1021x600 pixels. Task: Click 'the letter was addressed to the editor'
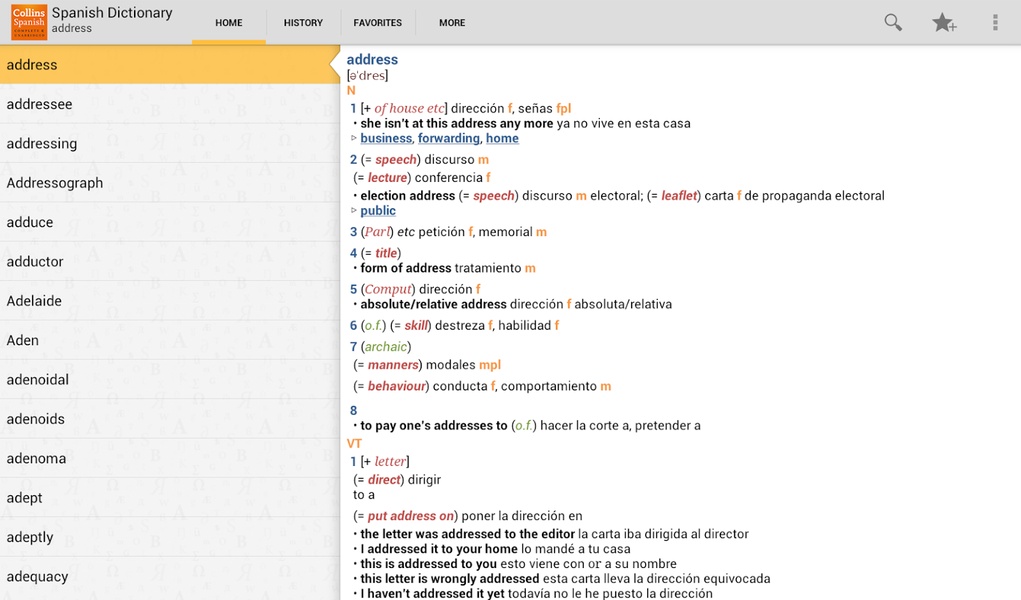click(468, 534)
